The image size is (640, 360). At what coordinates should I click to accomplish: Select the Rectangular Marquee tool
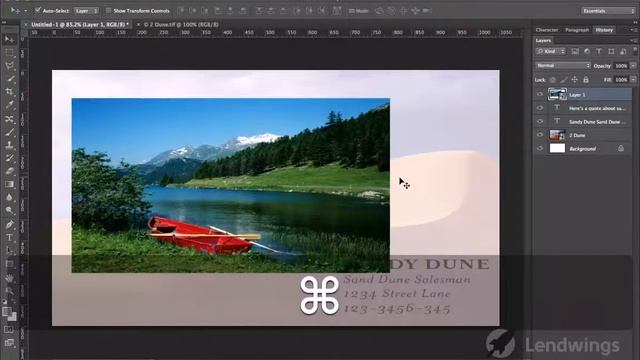coord(9,52)
